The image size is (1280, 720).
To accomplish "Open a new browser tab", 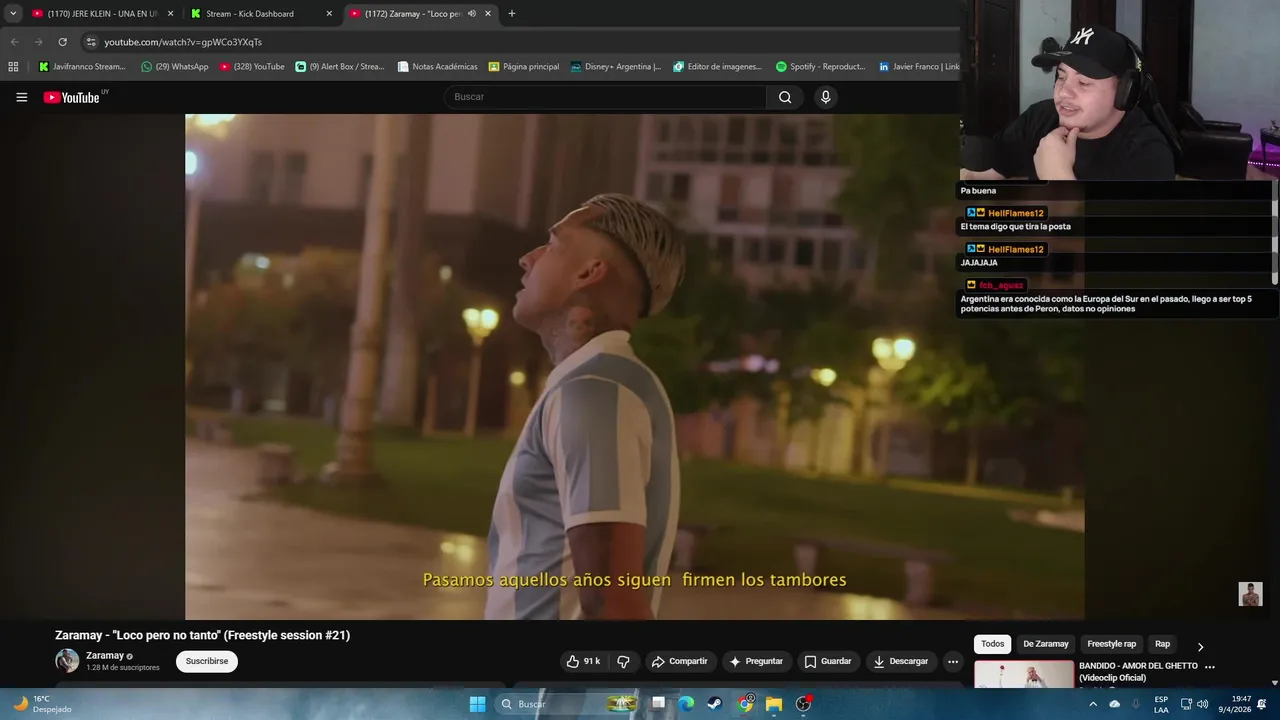I will pyautogui.click(x=512, y=14).
